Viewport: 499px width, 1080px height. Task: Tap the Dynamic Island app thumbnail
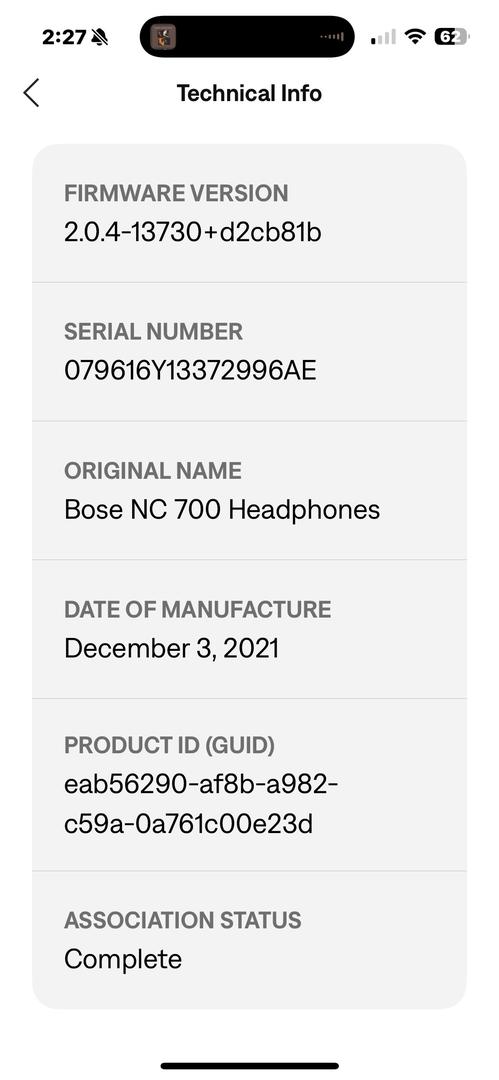click(x=163, y=37)
